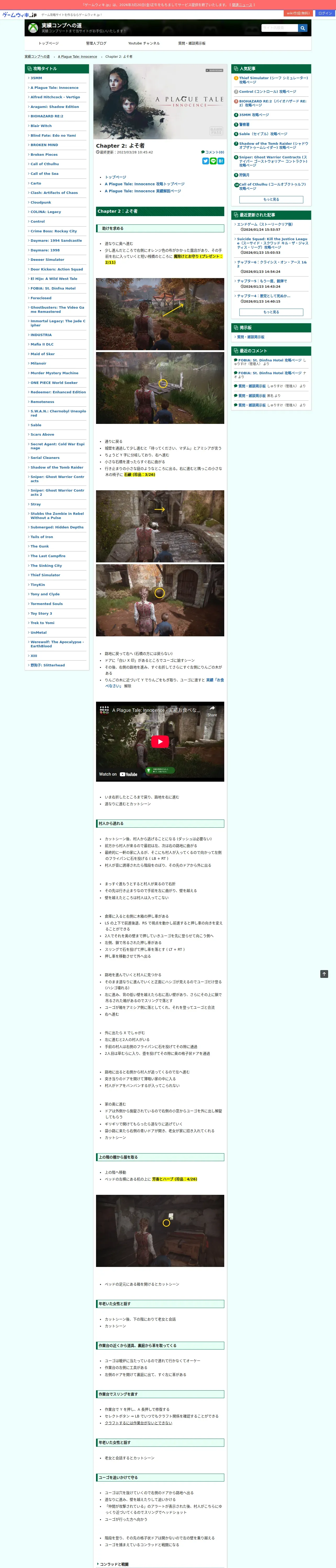
Task: Open the Youtube チャンネル navigation tab
Action: [144, 43]
